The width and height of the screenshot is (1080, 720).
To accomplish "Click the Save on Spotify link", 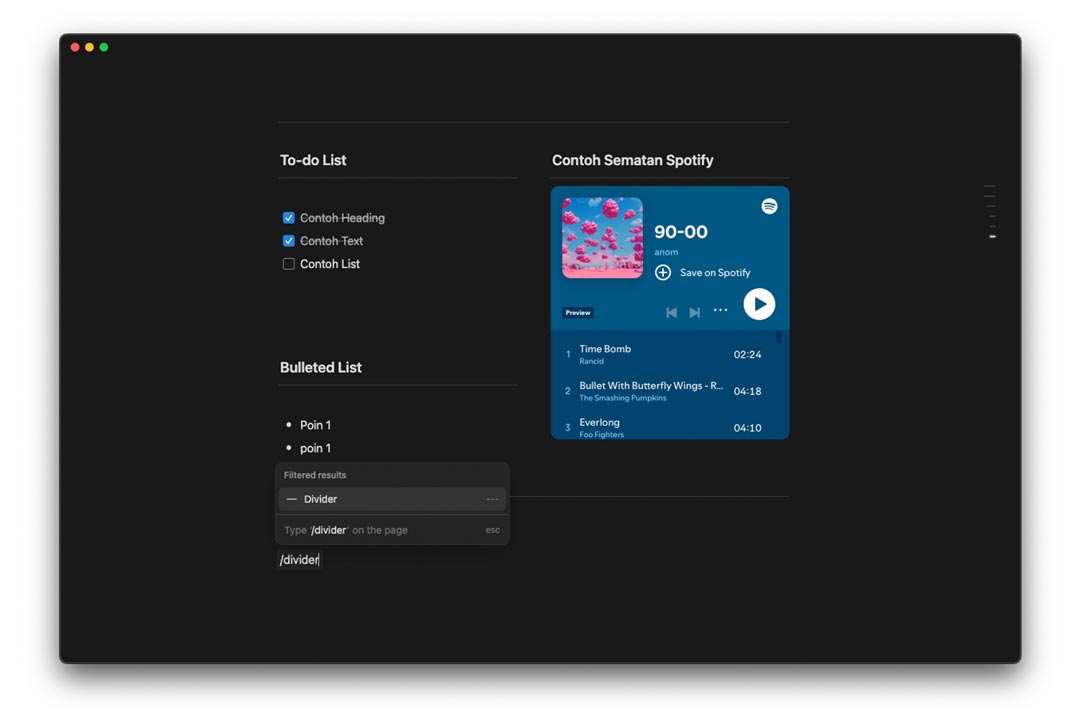I will pos(715,273).
